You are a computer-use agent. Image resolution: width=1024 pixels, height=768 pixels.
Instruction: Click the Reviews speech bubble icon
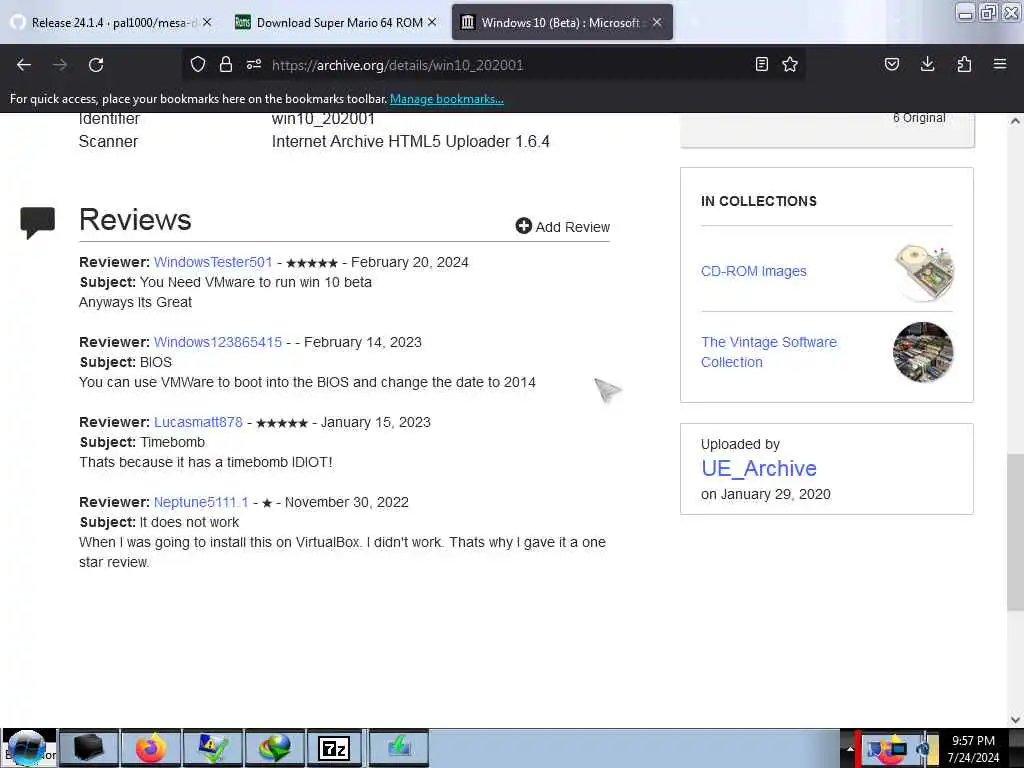37,222
